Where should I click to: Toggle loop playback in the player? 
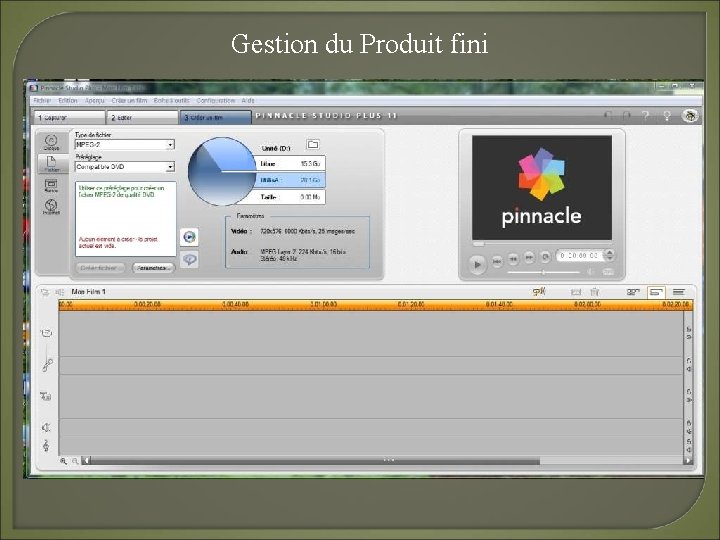[545, 257]
